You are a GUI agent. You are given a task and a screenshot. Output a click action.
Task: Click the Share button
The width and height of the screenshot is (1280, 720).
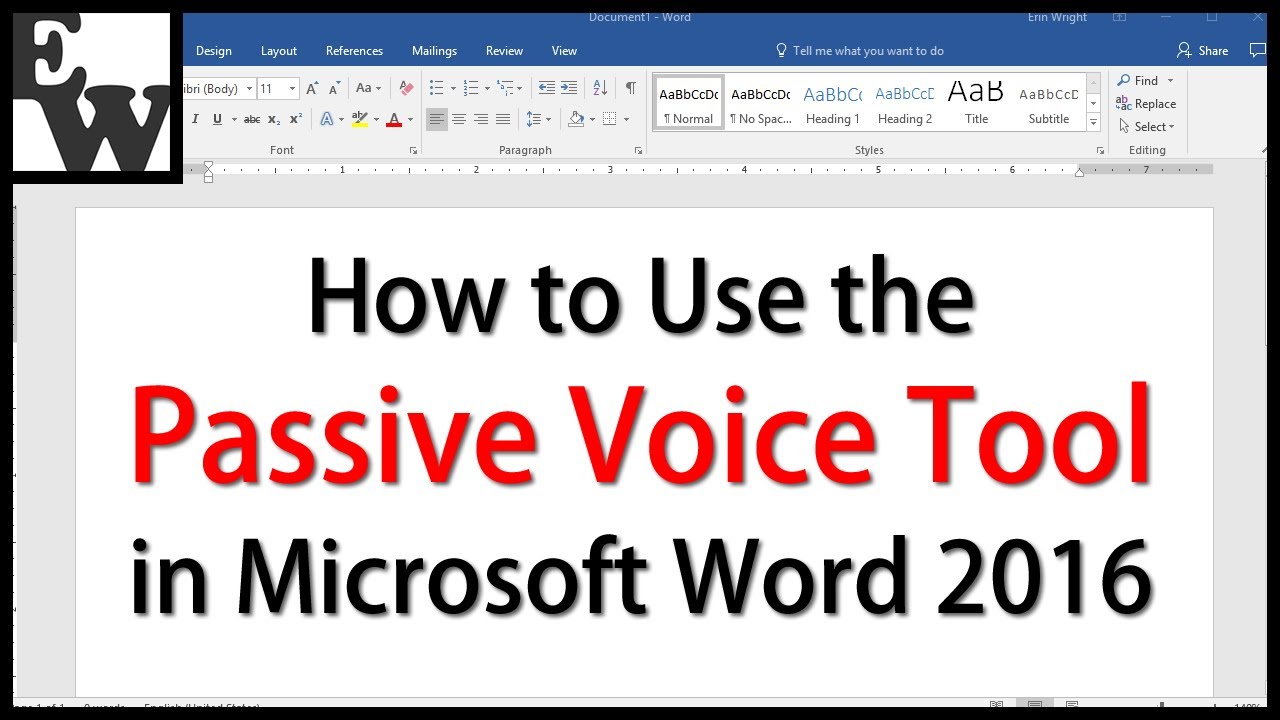coord(1203,50)
